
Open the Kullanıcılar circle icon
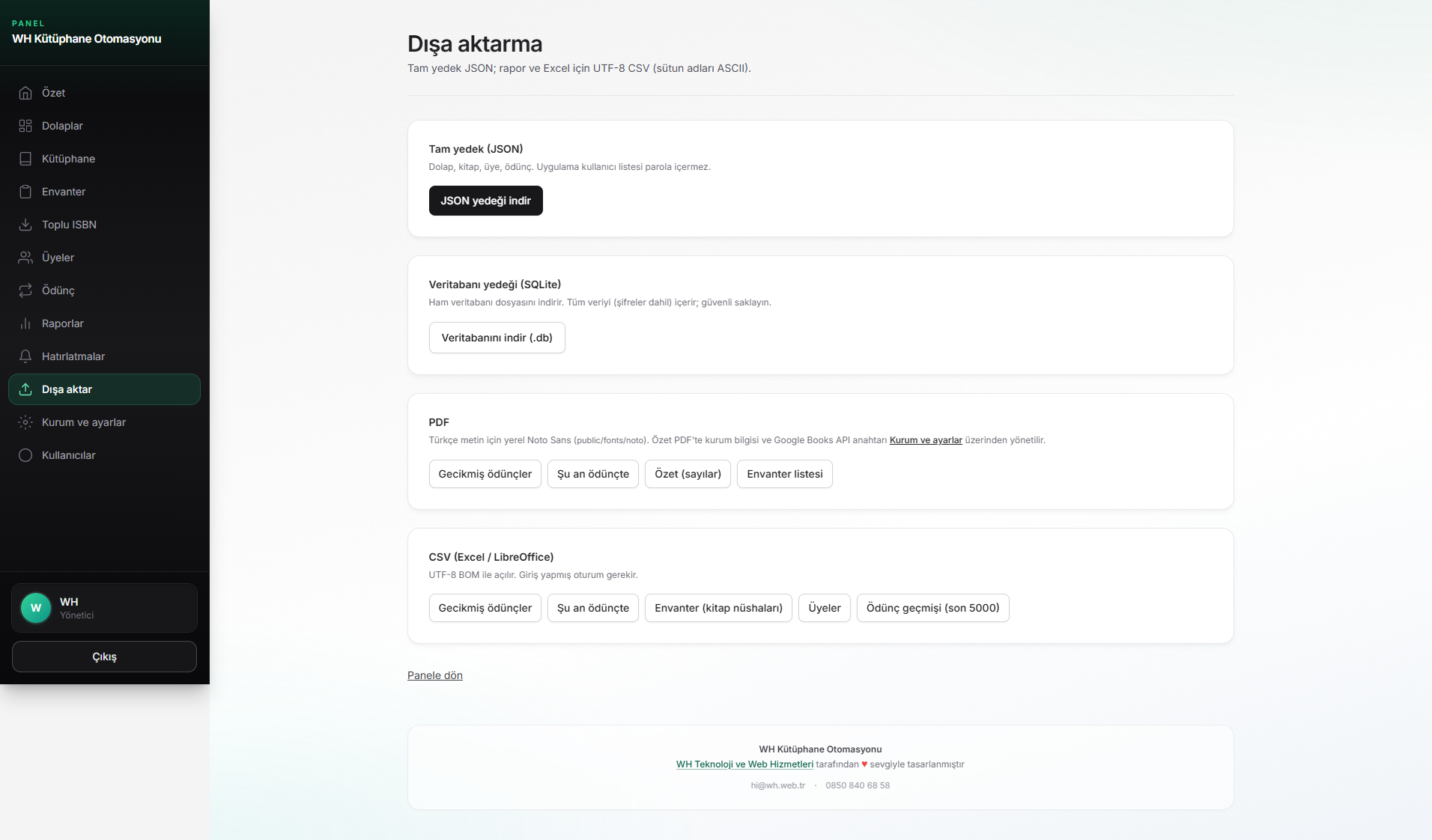[25, 455]
